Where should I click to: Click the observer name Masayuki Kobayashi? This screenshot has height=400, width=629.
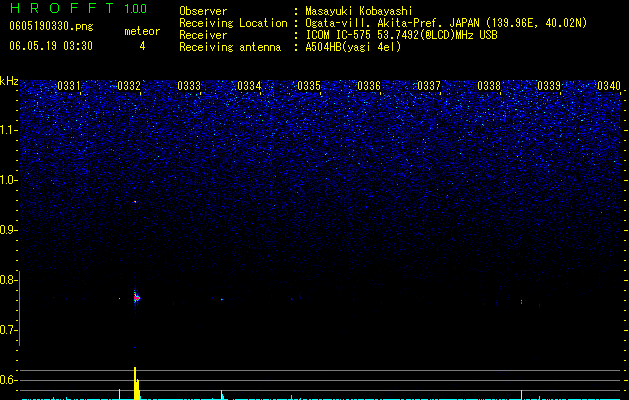pos(359,11)
